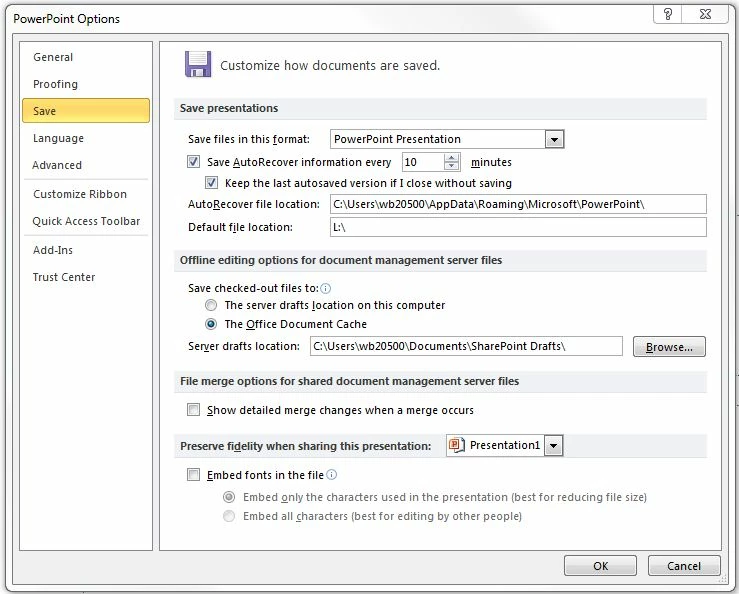Click the Cancel button
739x594 pixels.
pyautogui.click(x=684, y=566)
